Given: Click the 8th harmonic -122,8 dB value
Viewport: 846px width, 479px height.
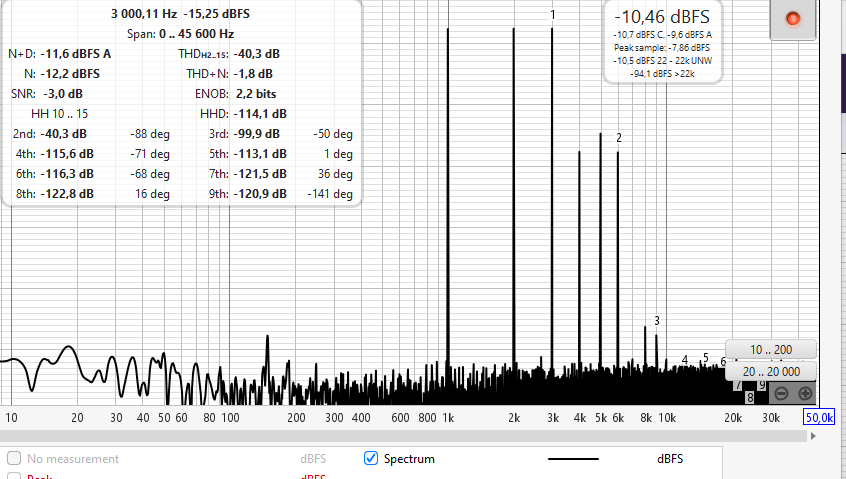Looking at the screenshot, I should [x=67, y=194].
